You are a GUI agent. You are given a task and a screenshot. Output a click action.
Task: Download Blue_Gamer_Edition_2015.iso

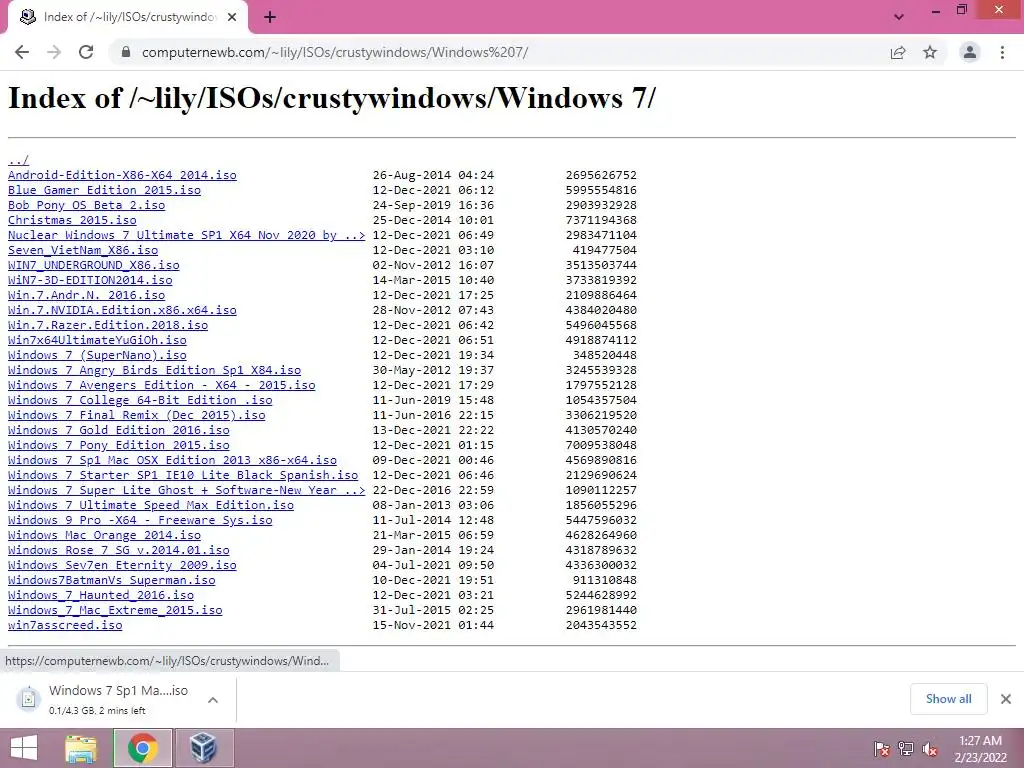(x=104, y=190)
